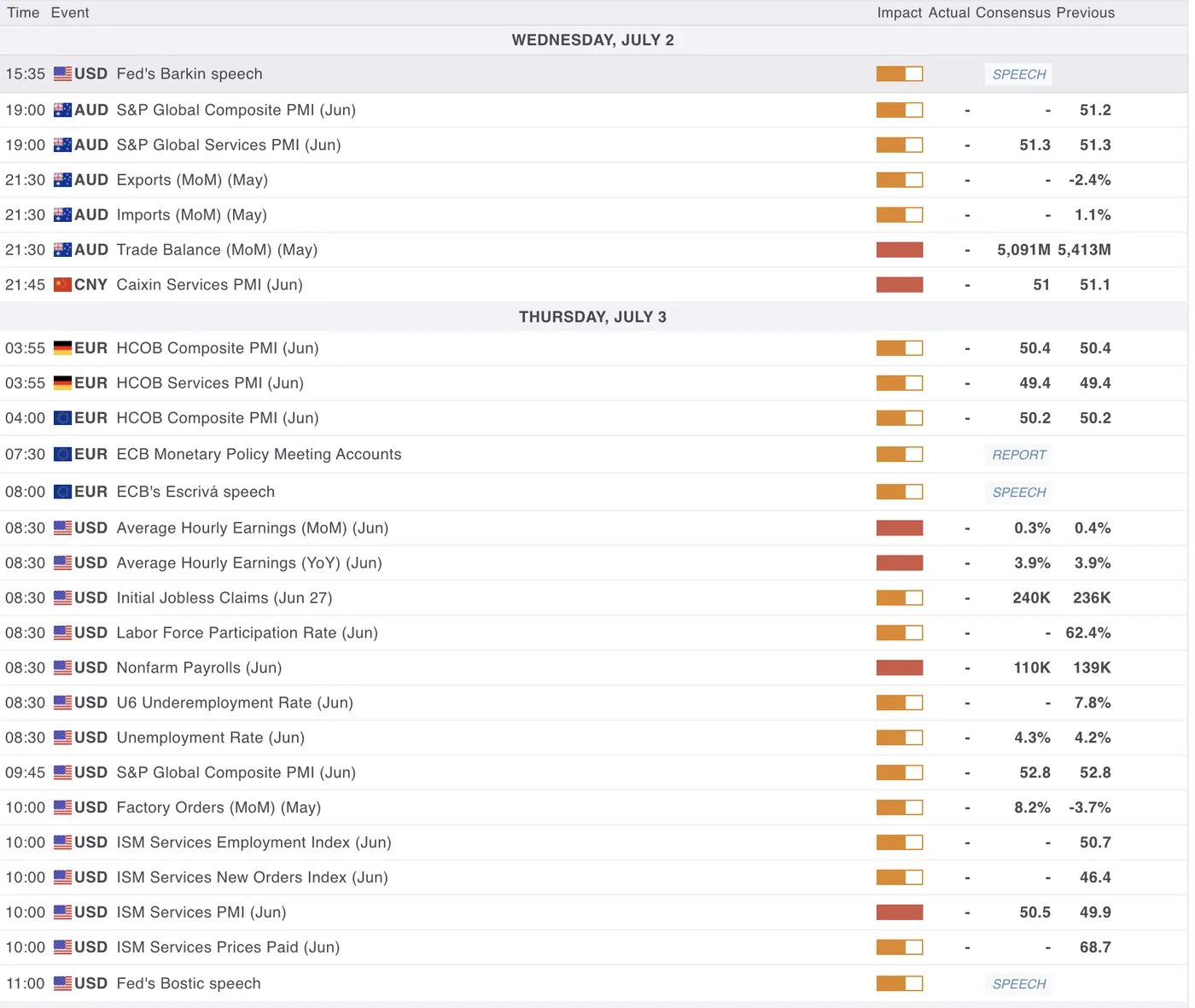Image resolution: width=1195 pixels, height=1008 pixels.
Task: Click the US flag beside ISM Services PMI (Jun)
Action: pyautogui.click(x=62, y=912)
